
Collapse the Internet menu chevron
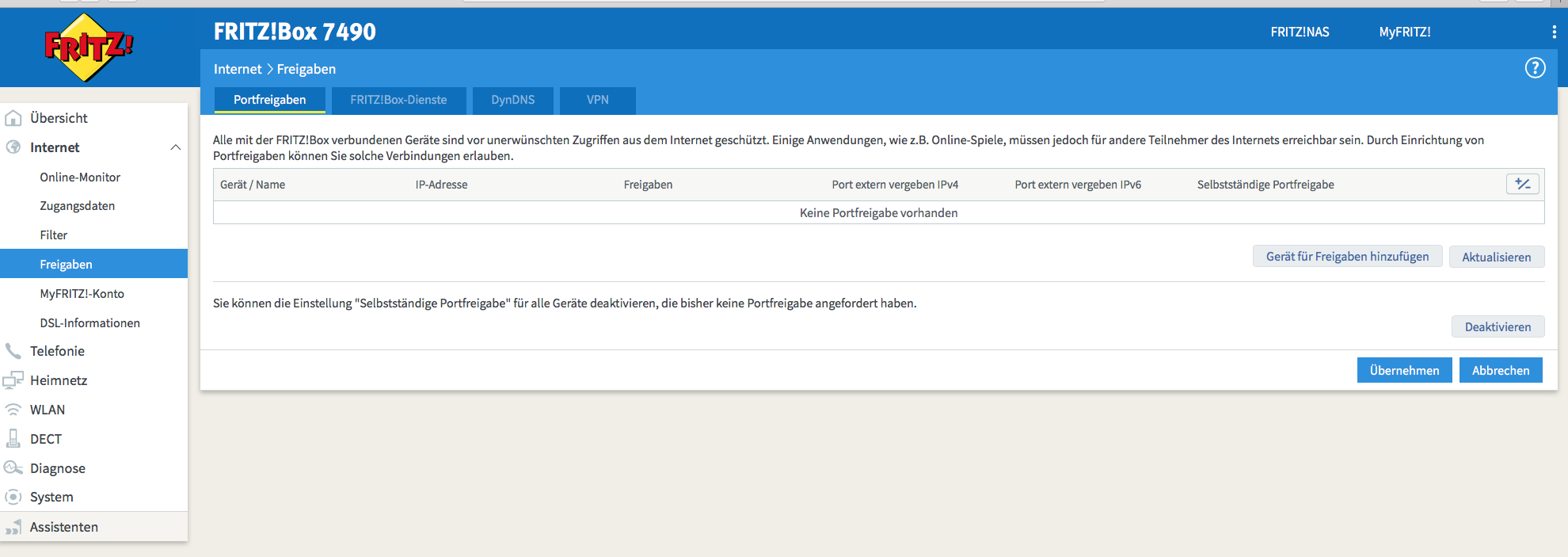point(176,147)
